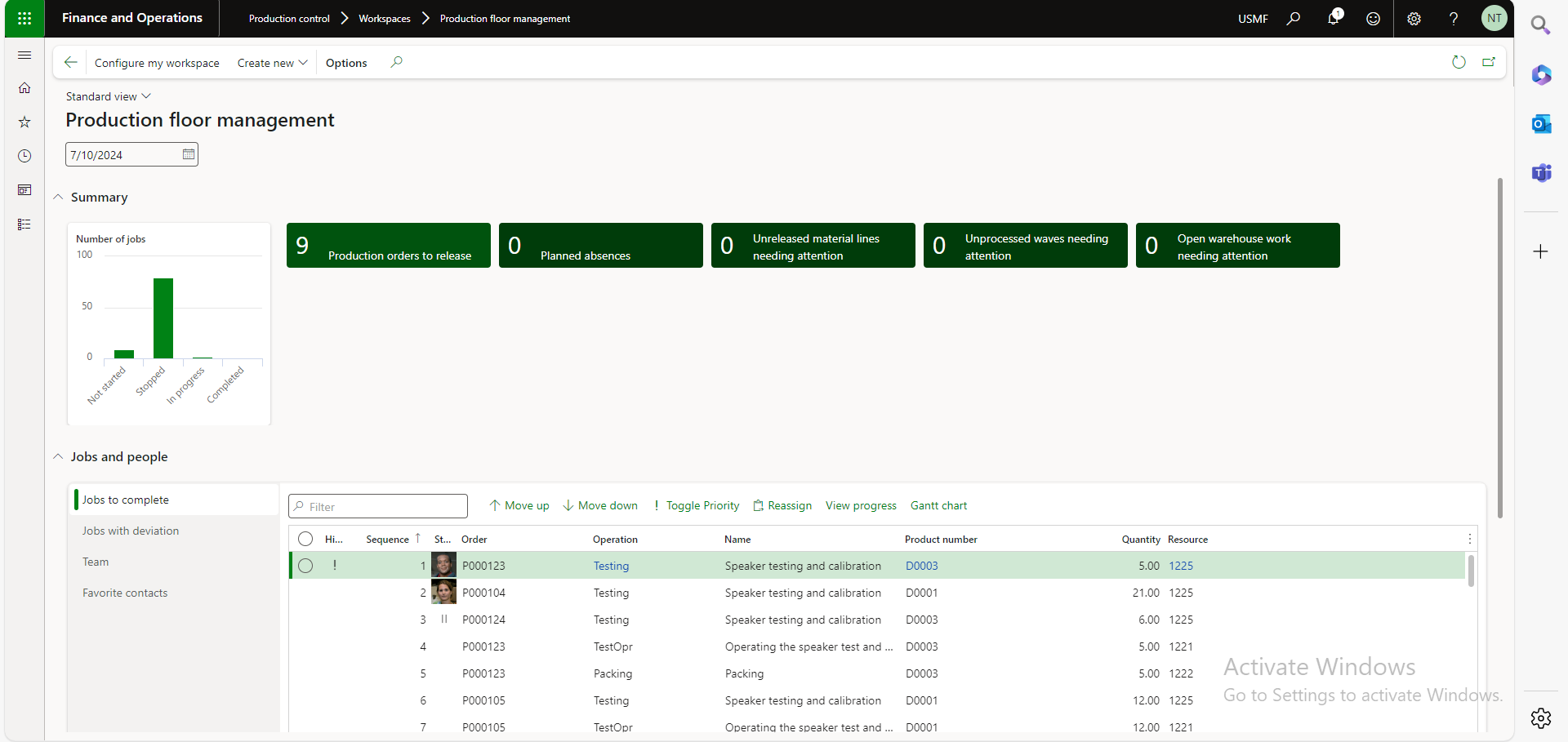
Task: Open the Create new dropdown
Action: coord(272,63)
